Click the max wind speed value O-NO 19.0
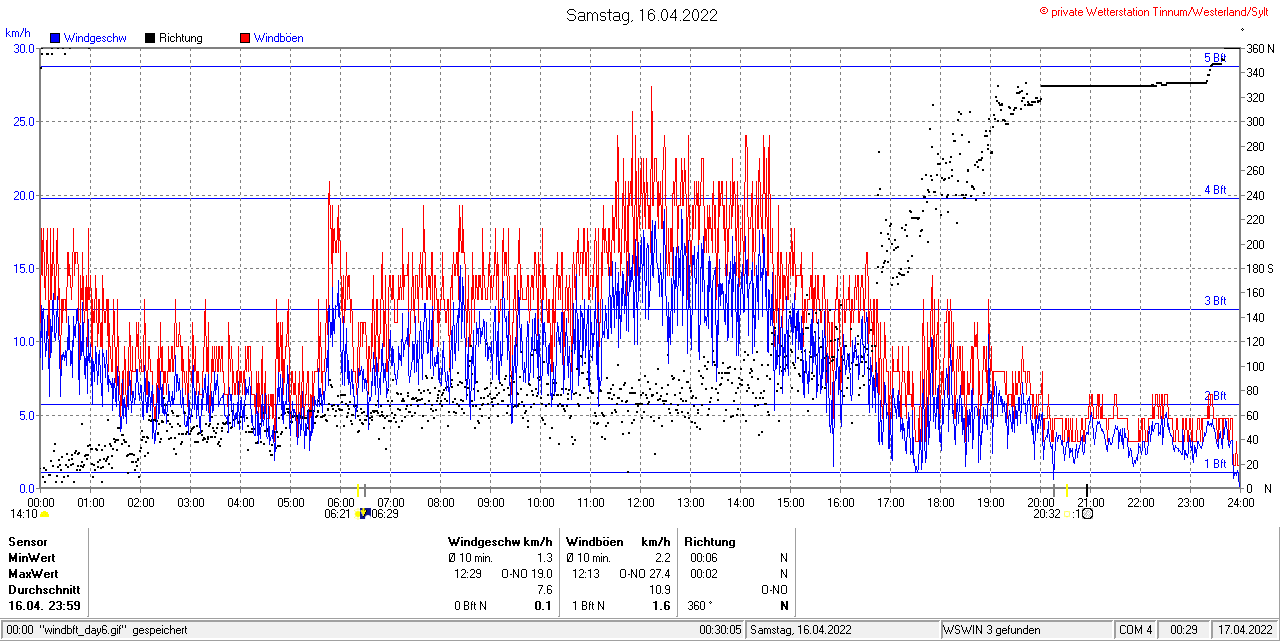1280x641 pixels. tap(527, 574)
